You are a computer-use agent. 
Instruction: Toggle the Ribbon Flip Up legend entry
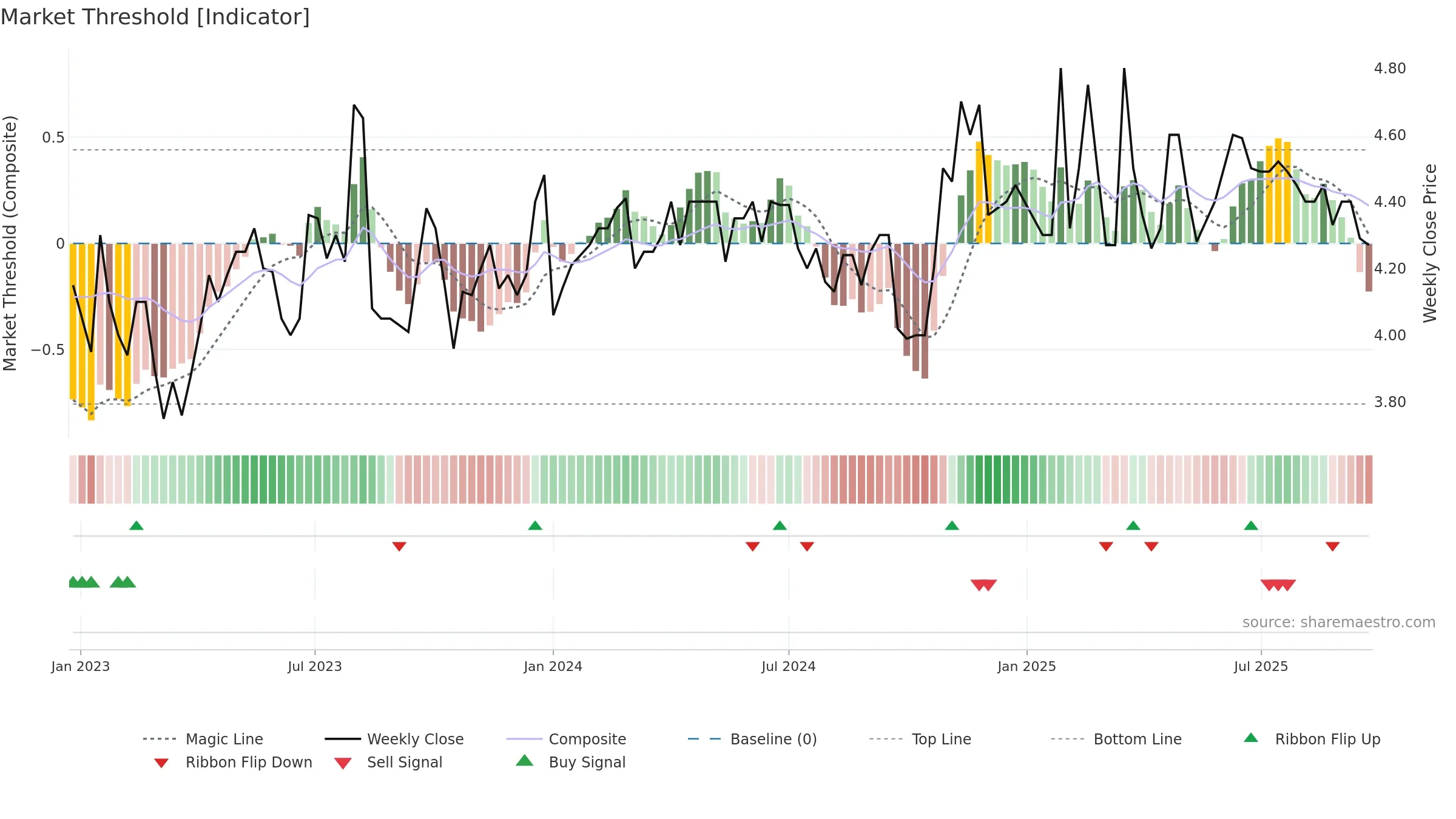(x=1312, y=739)
